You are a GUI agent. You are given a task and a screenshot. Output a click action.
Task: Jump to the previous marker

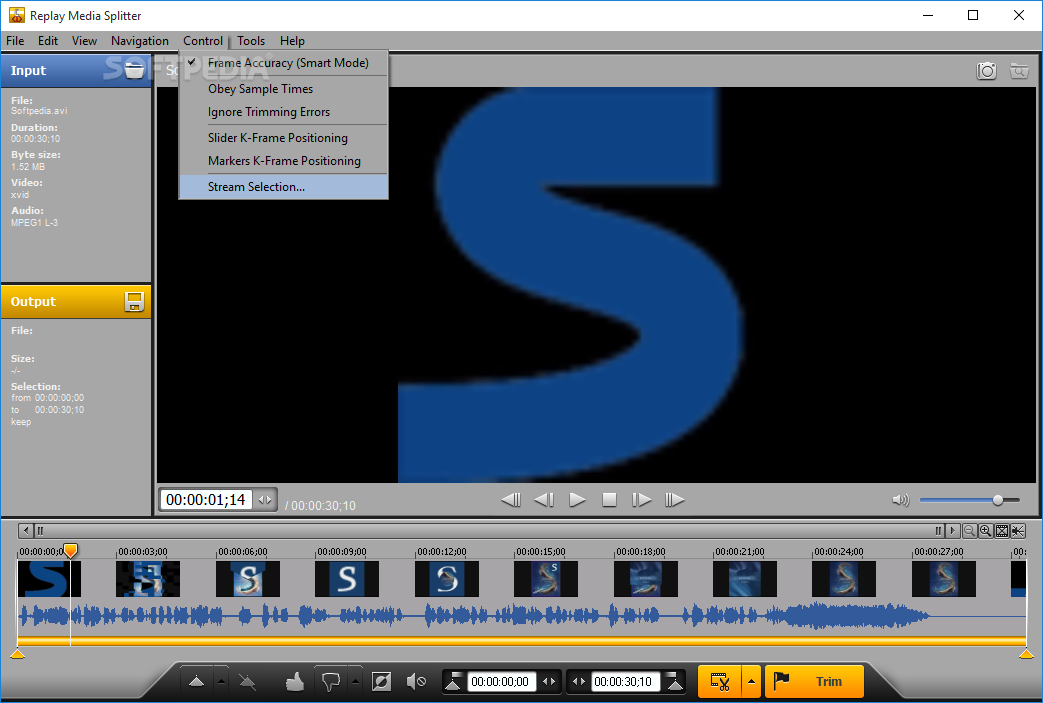click(511, 499)
